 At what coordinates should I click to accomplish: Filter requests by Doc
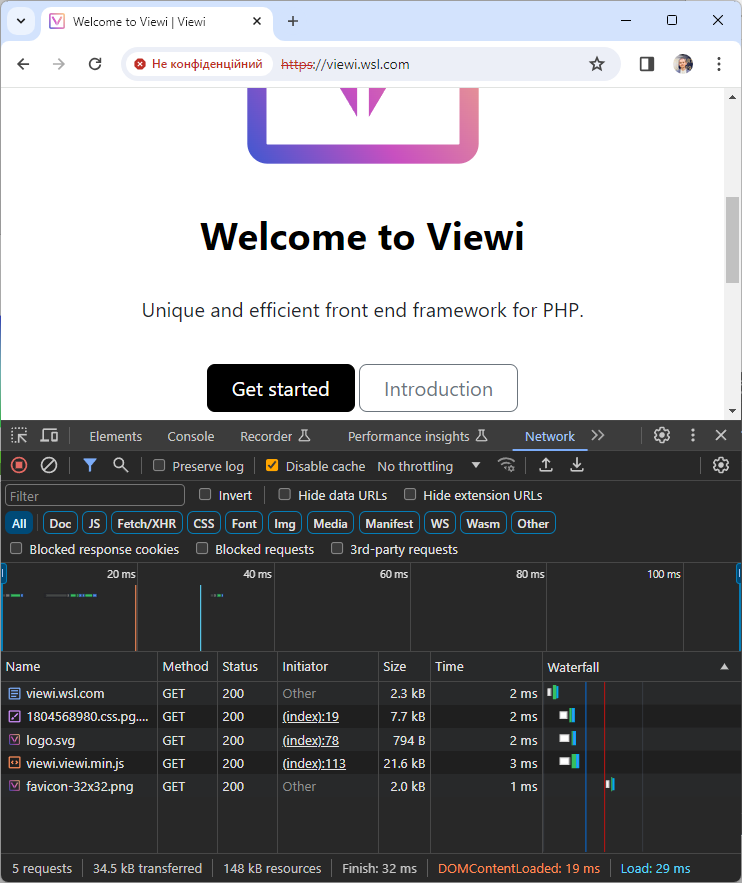point(60,524)
